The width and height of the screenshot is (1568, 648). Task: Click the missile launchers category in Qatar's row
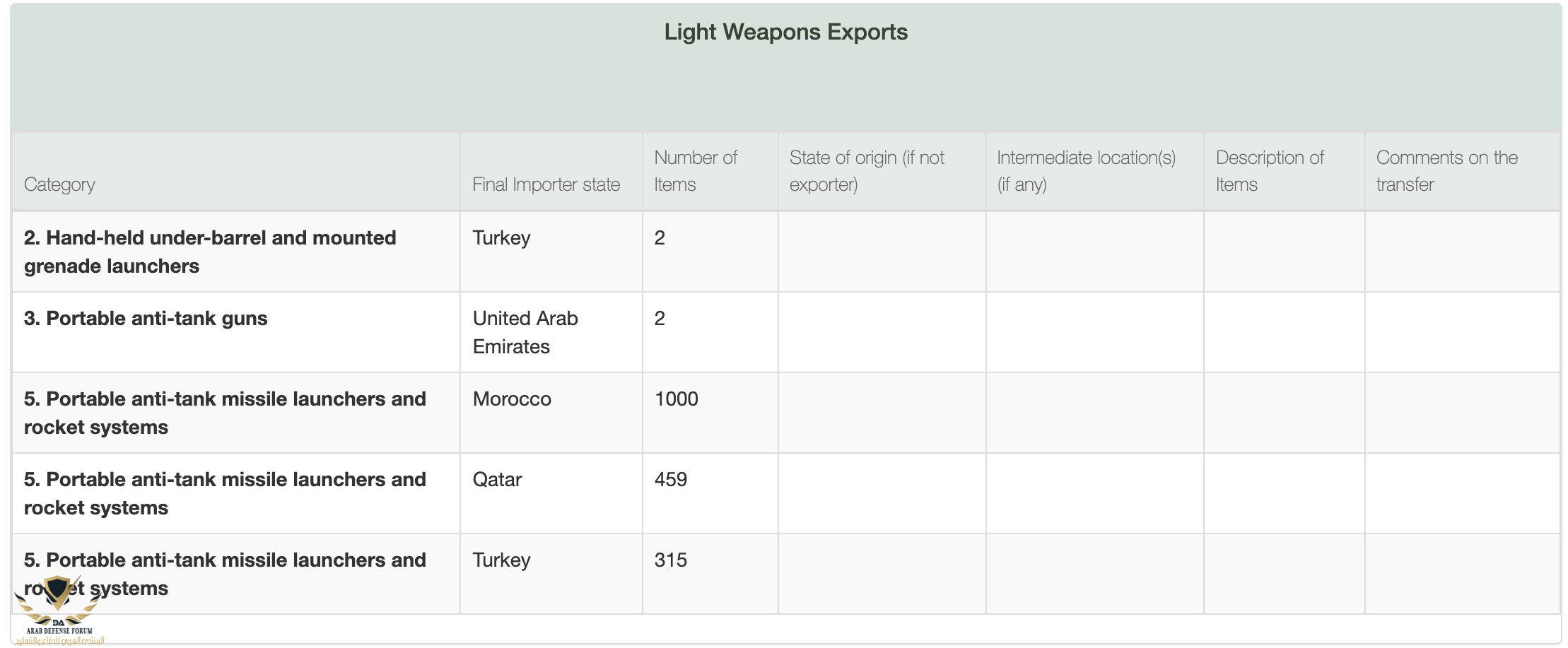(225, 493)
